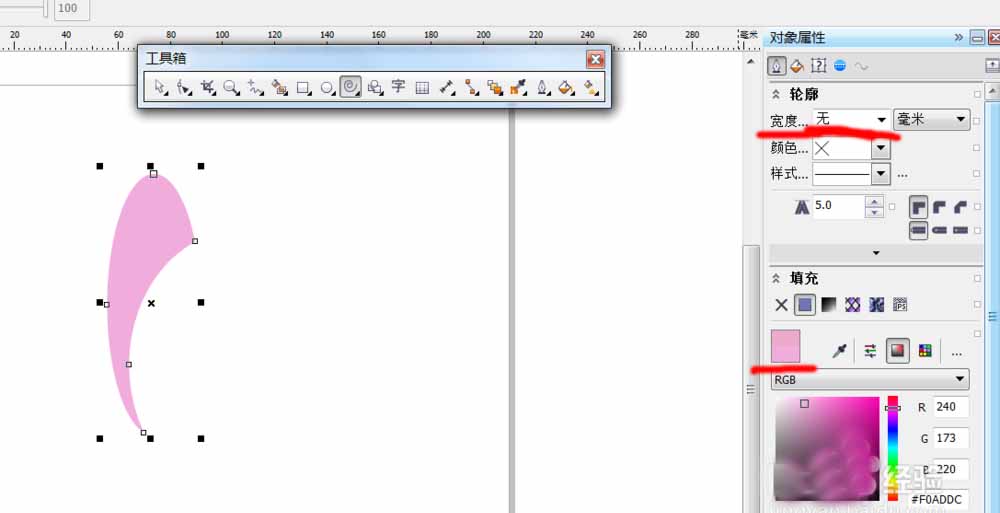Select Fountain Fill gradient type

click(x=828, y=305)
